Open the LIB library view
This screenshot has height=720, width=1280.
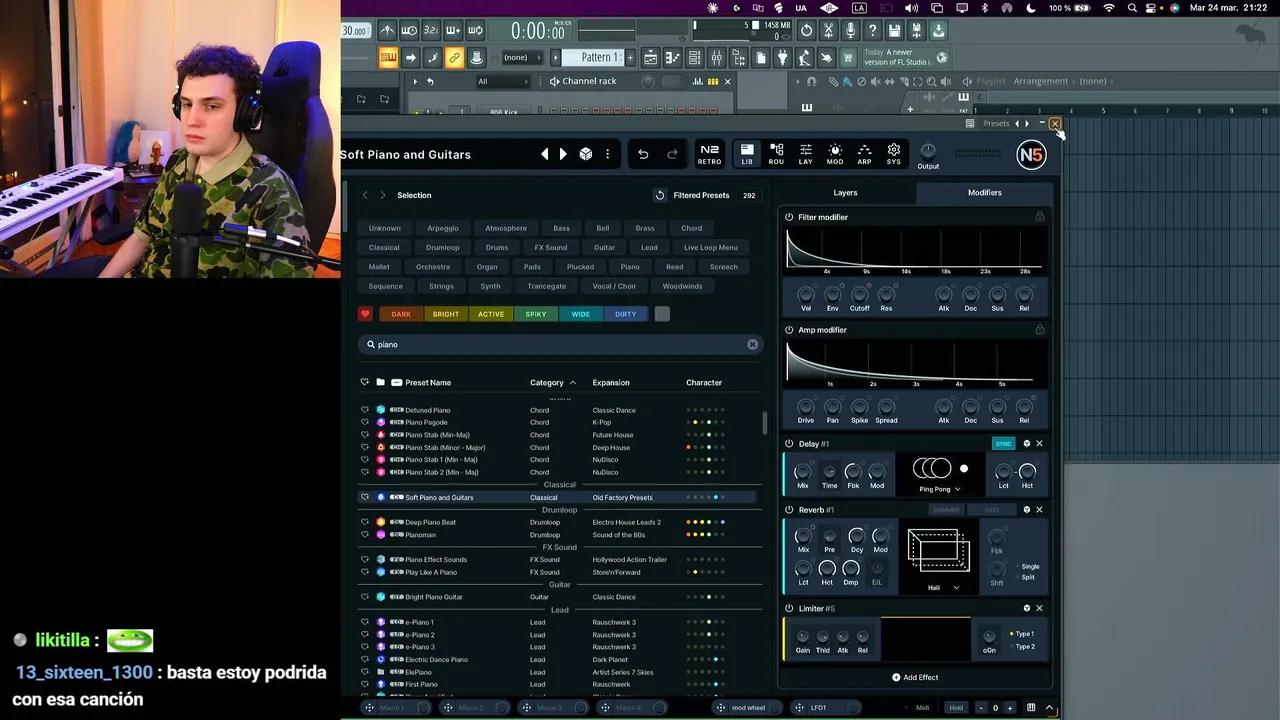[x=747, y=154]
